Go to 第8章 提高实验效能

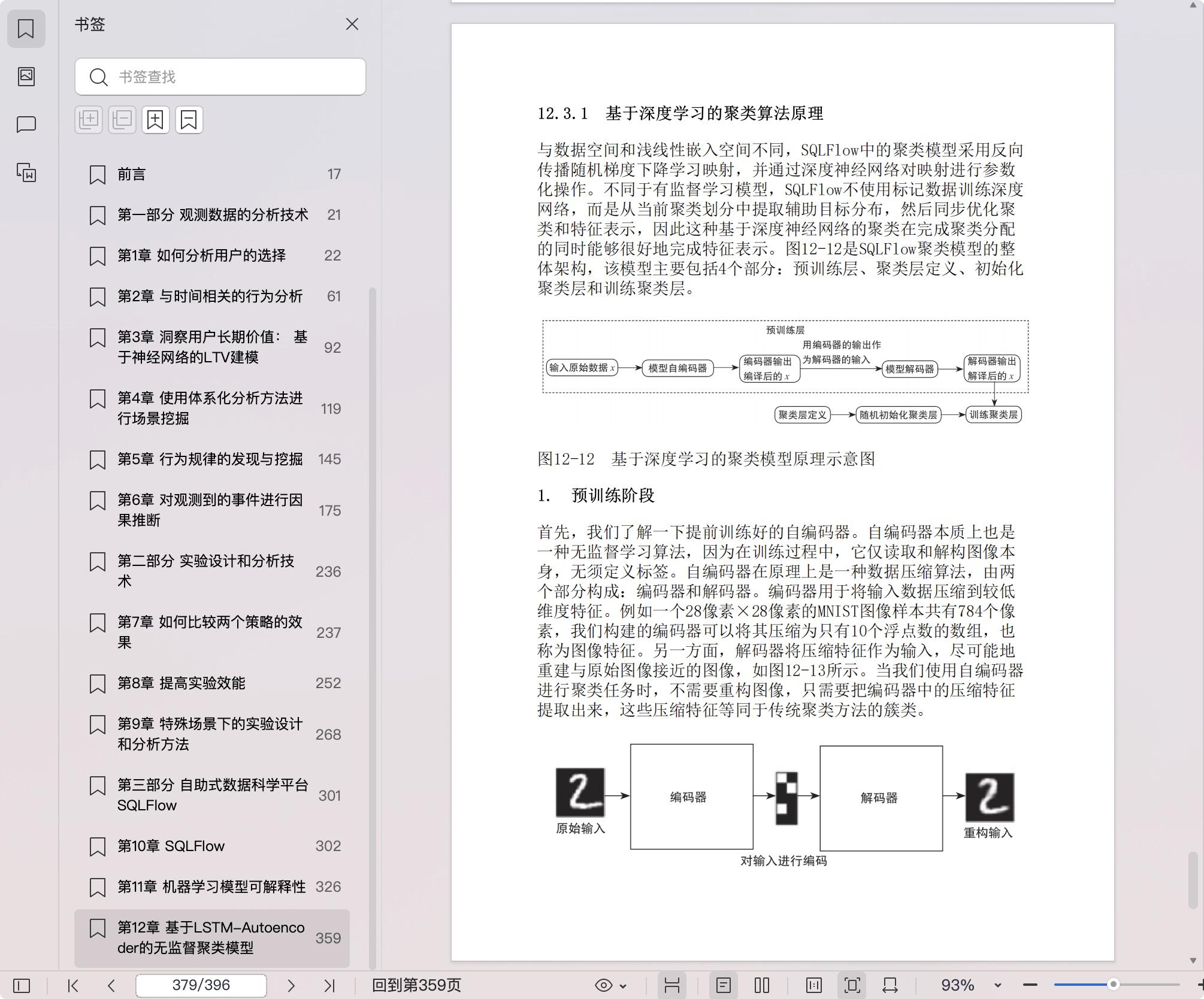(x=212, y=683)
